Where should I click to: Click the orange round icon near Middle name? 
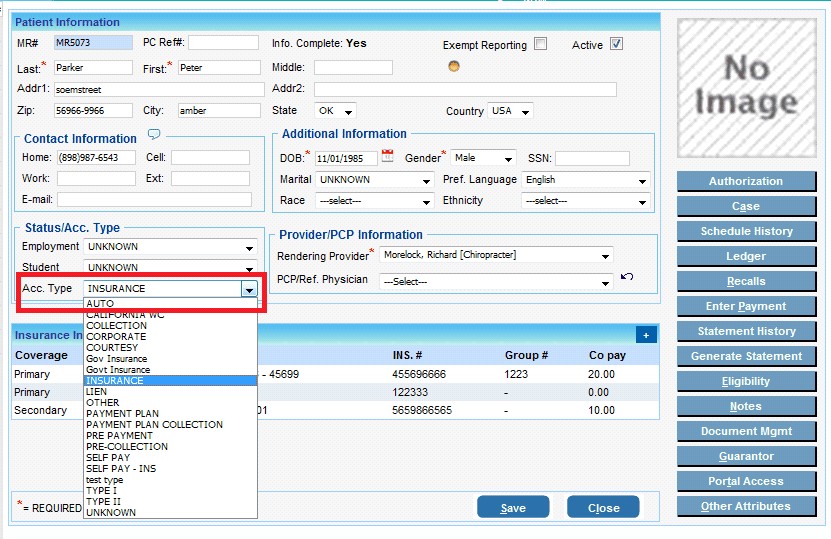454,67
